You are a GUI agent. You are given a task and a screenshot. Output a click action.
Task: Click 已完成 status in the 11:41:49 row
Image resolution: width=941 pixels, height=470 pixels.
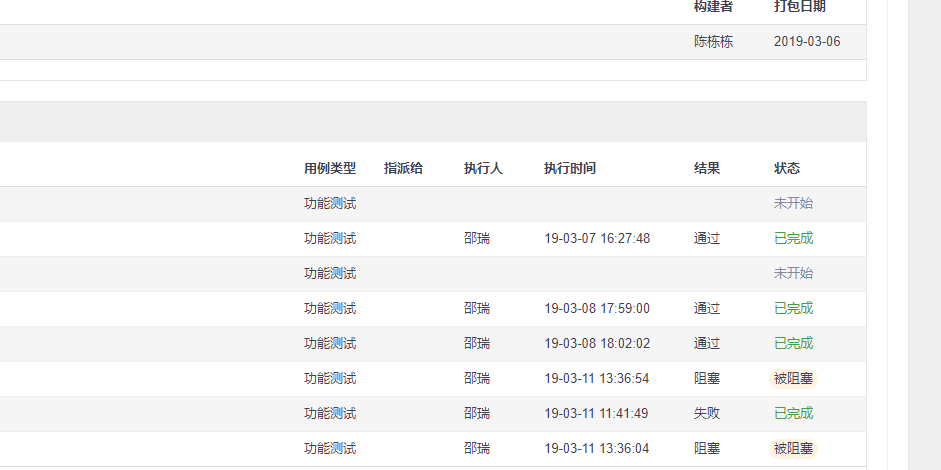[793, 413]
